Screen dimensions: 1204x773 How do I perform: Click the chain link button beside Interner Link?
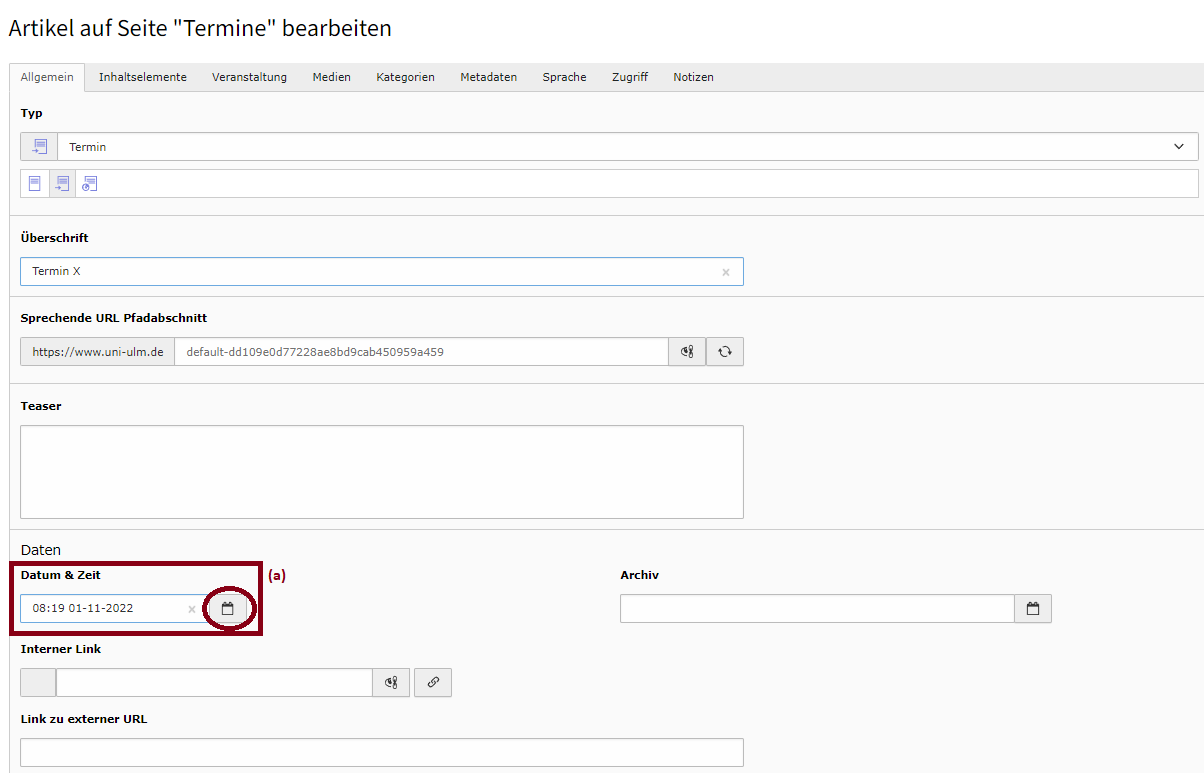[x=433, y=682]
